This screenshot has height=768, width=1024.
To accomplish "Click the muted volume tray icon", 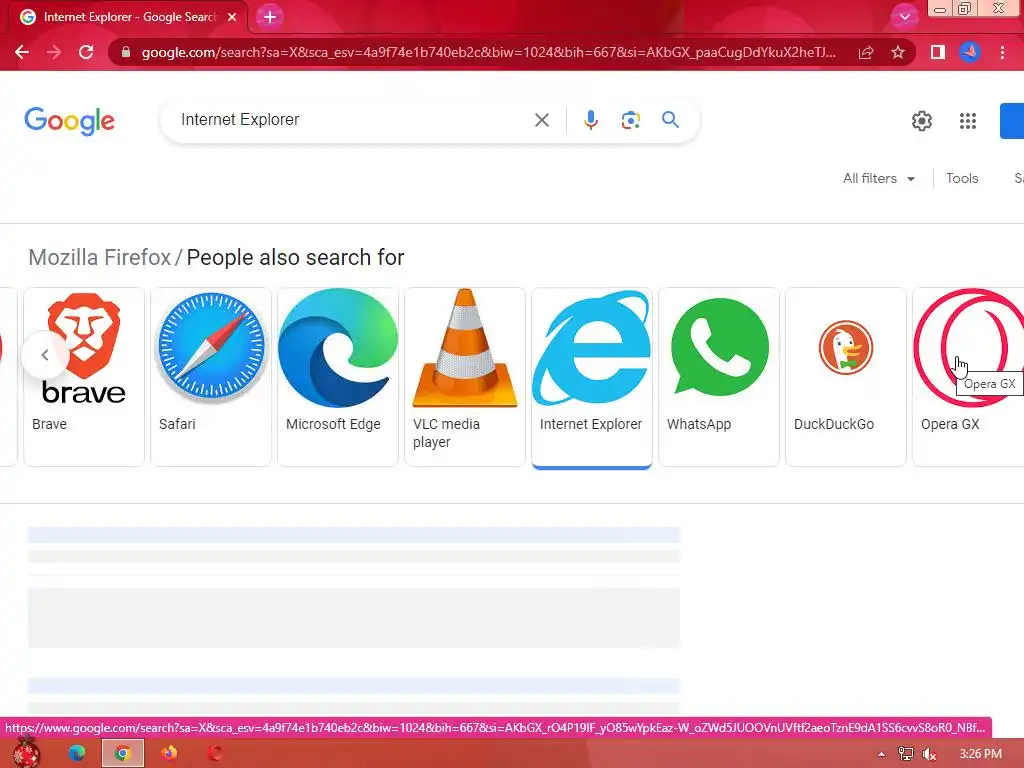I will point(929,754).
